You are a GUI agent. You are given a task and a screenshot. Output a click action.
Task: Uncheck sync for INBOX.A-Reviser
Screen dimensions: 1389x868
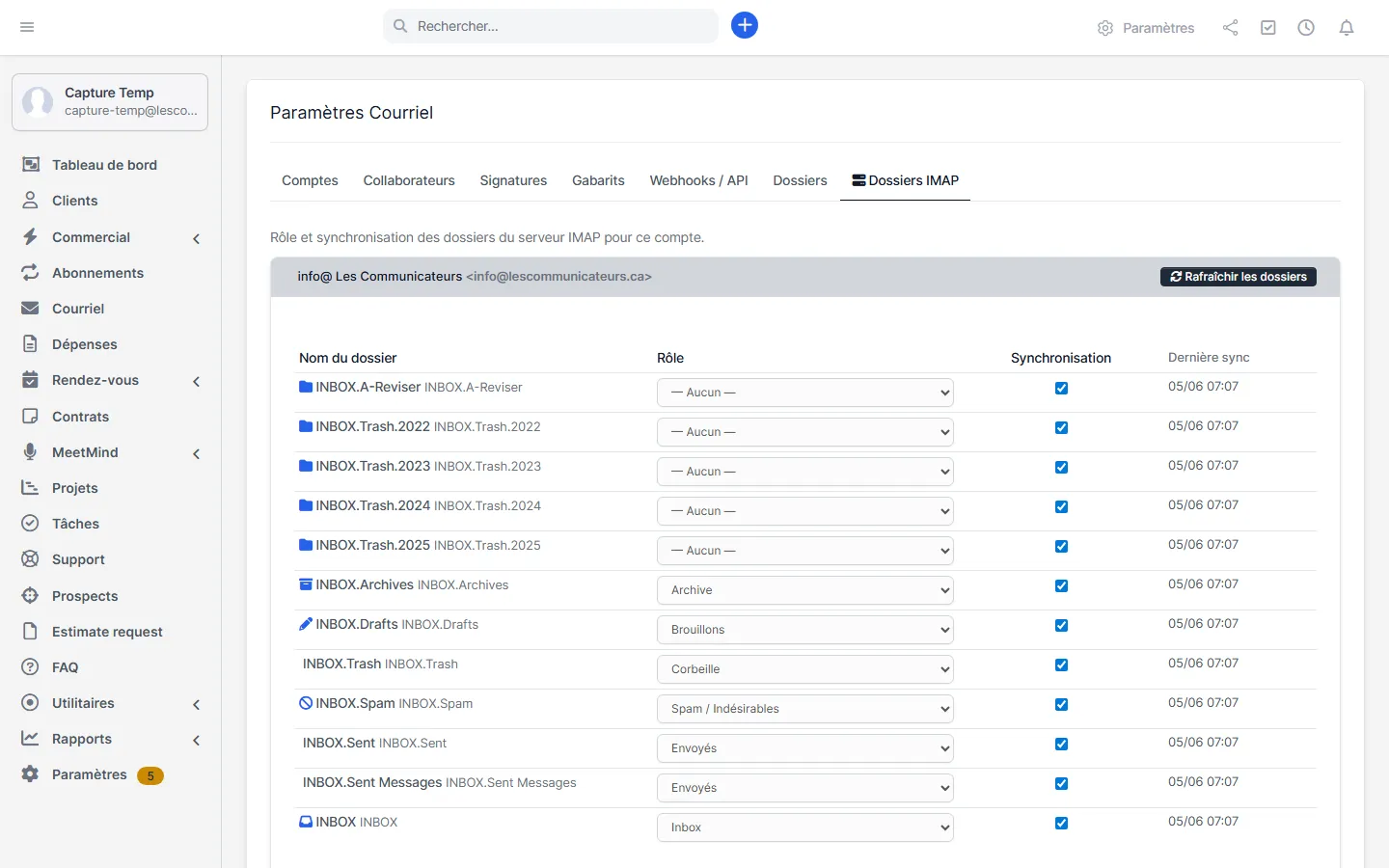[1061, 388]
